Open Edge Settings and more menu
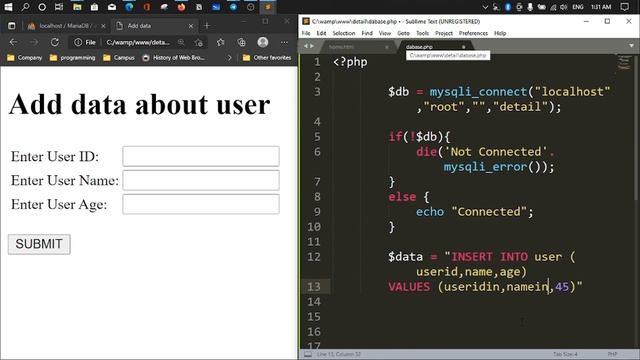 click(x=284, y=42)
